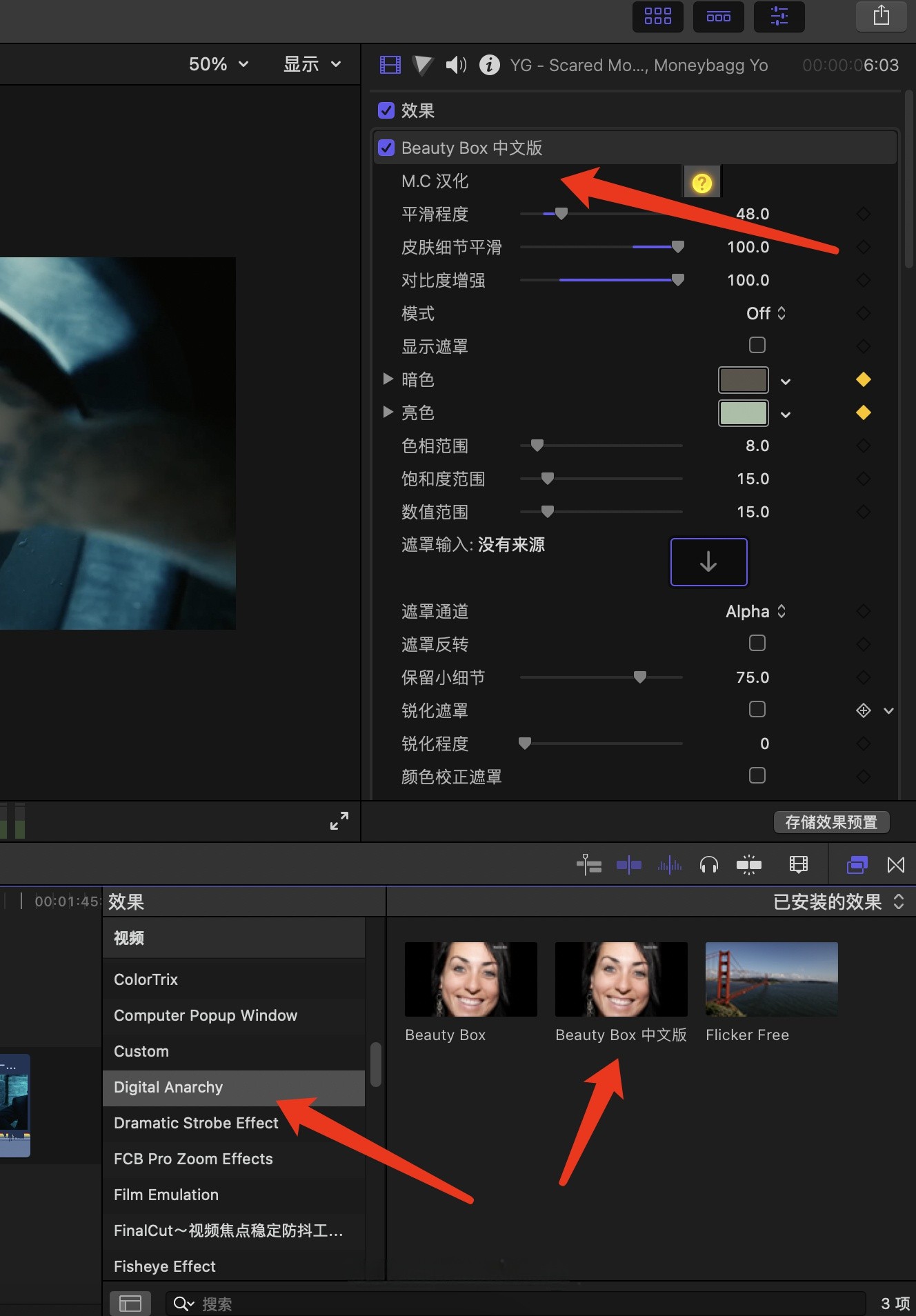The height and width of the screenshot is (1316, 916).
Task: Add keyframe for 亮色 parameter
Action: pos(863,412)
